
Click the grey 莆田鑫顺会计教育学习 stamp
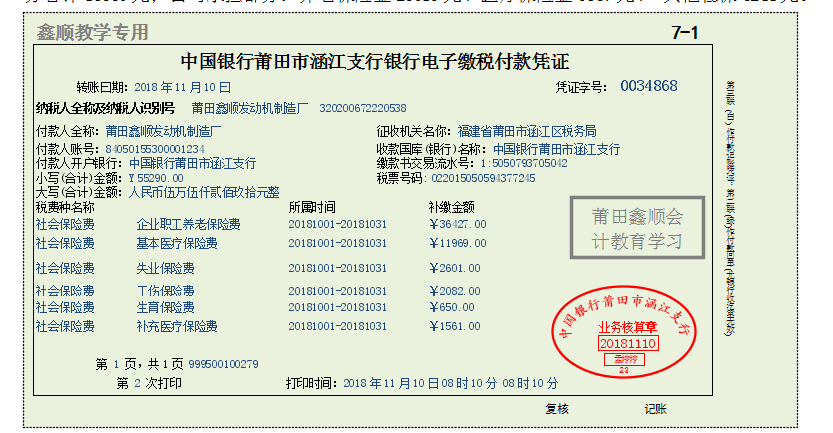[637, 229]
